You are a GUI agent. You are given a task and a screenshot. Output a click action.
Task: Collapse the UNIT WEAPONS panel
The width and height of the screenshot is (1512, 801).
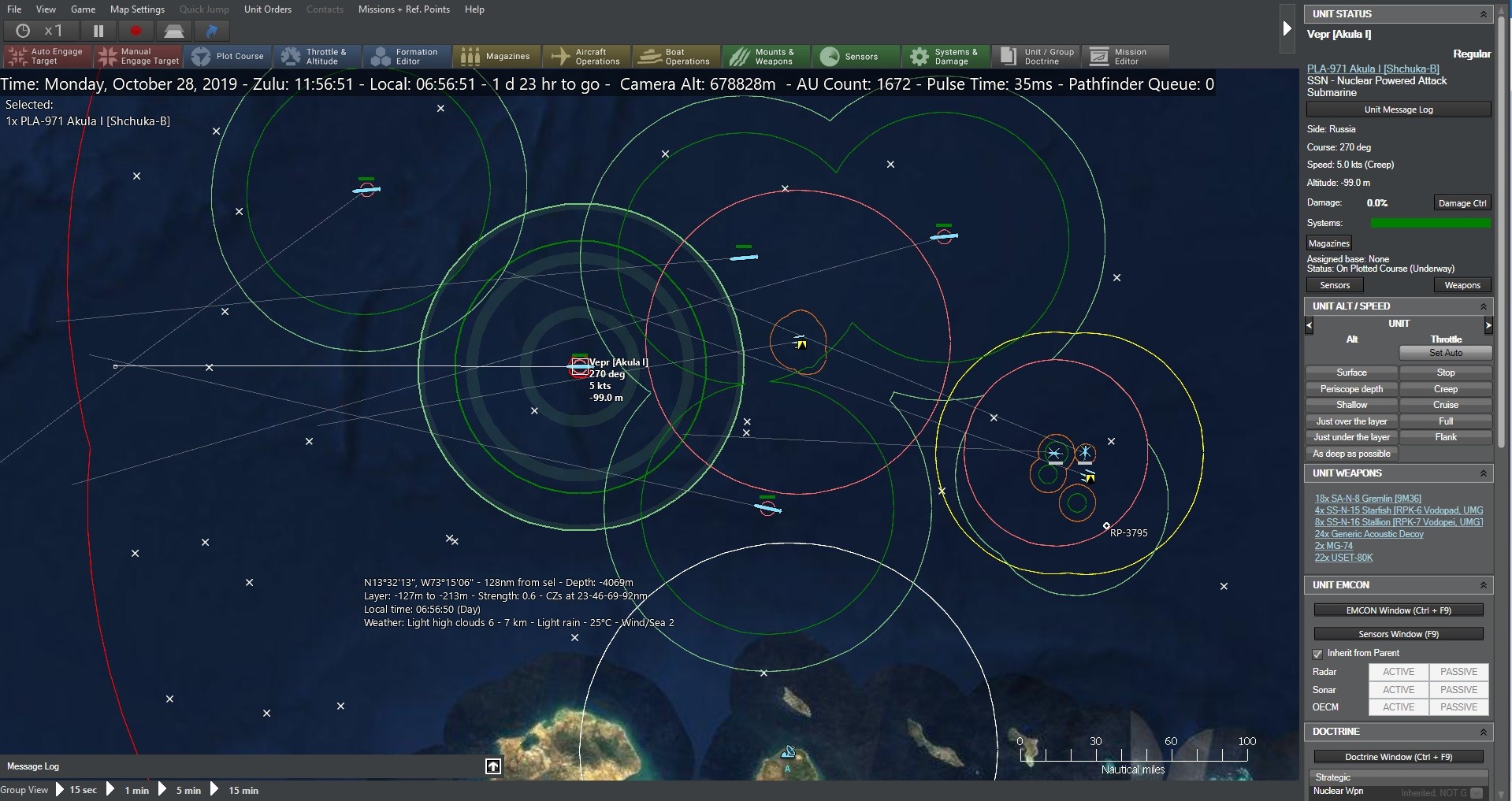tap(1484, 473)
